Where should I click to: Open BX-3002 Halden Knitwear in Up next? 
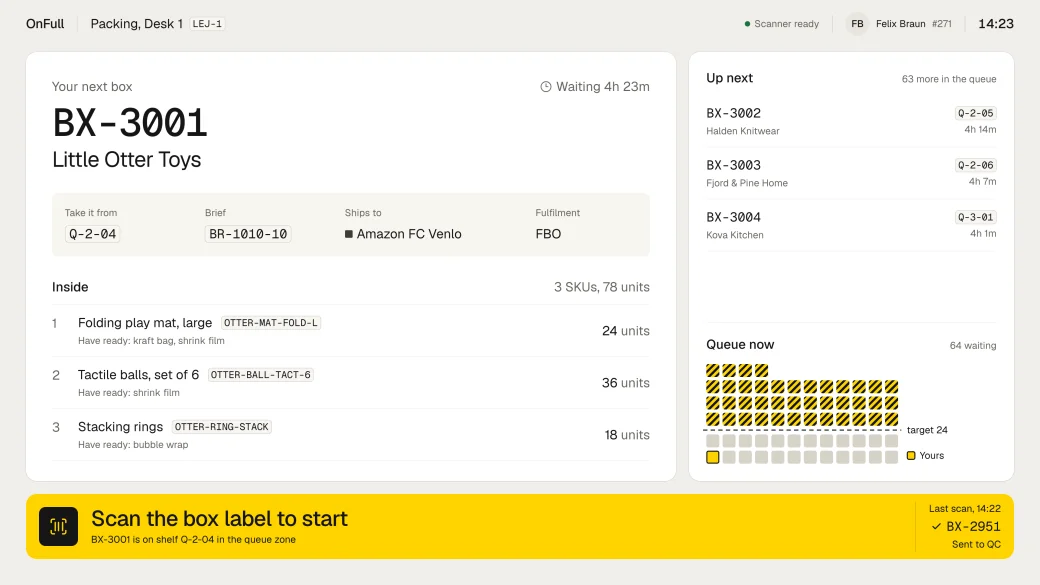pyautogui.click(x=851, y=121)
